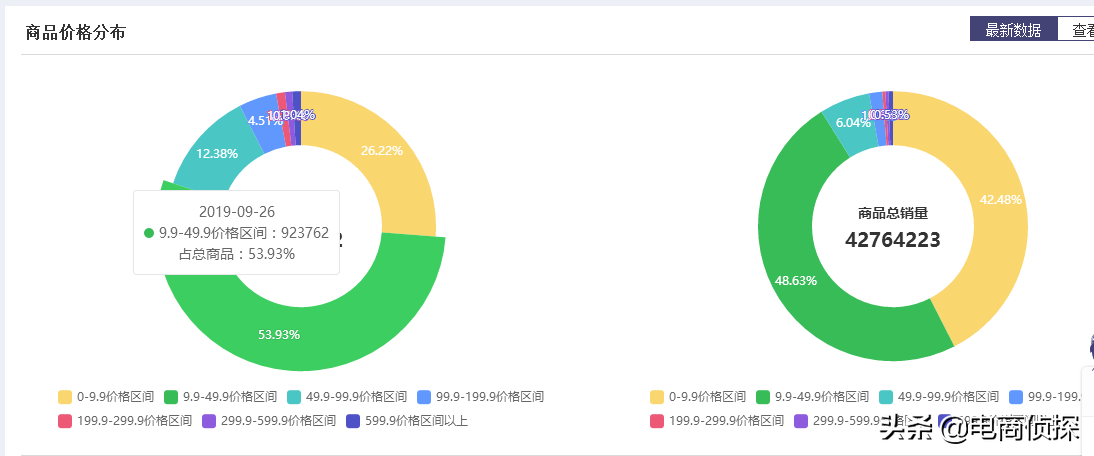Toggle 0-9.9价格区间 legend in left chart
Screen dimensions: 1094x456
tap(106, 397)
